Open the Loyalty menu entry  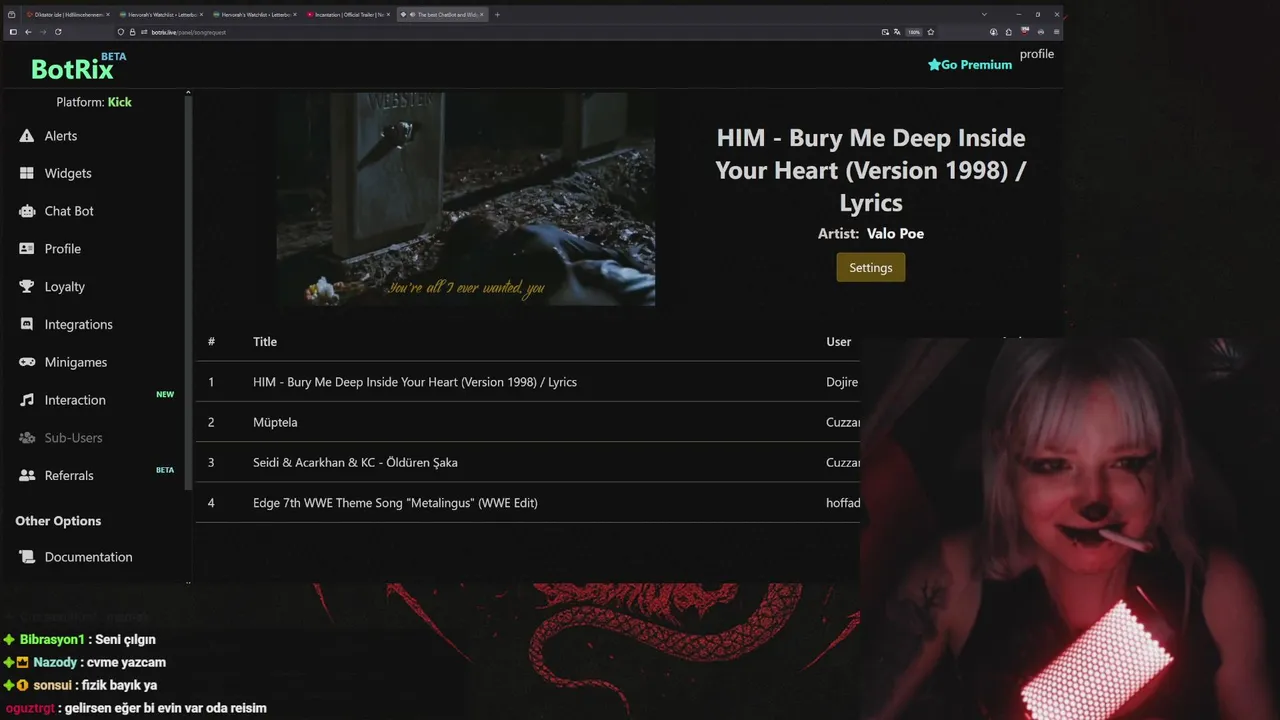click(64, 287)
